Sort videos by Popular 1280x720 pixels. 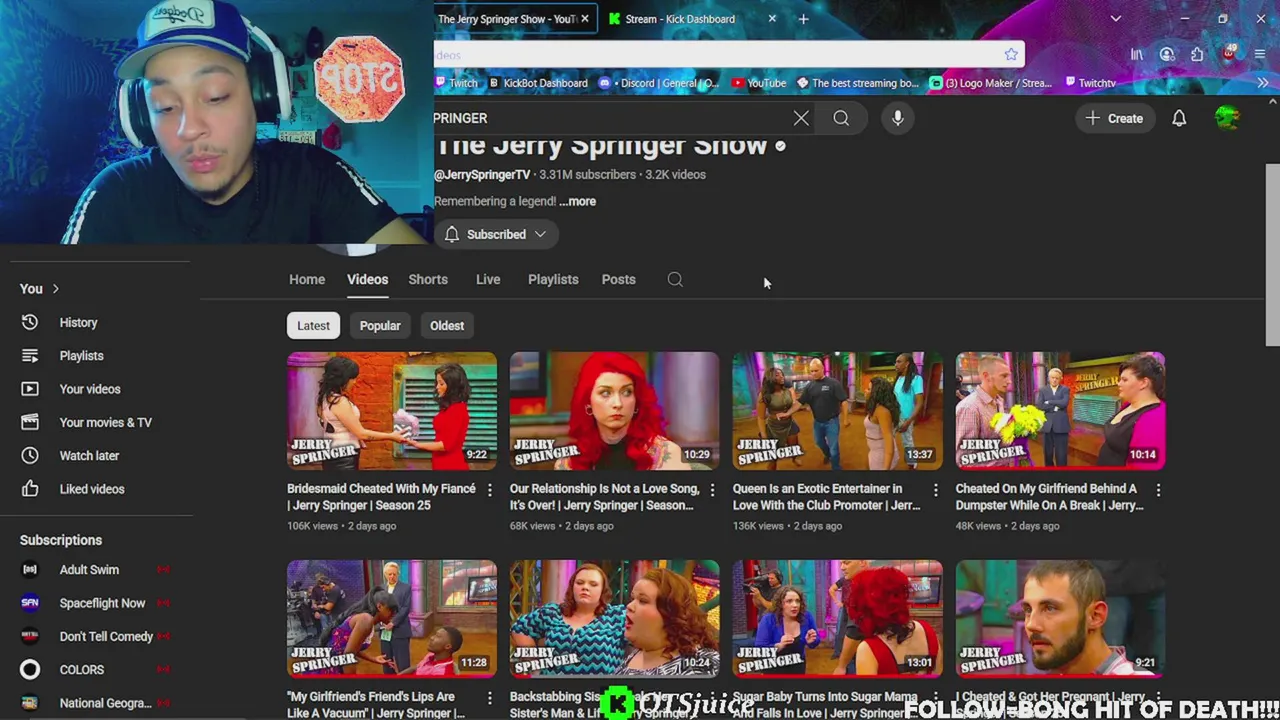[x=380, y=325]
